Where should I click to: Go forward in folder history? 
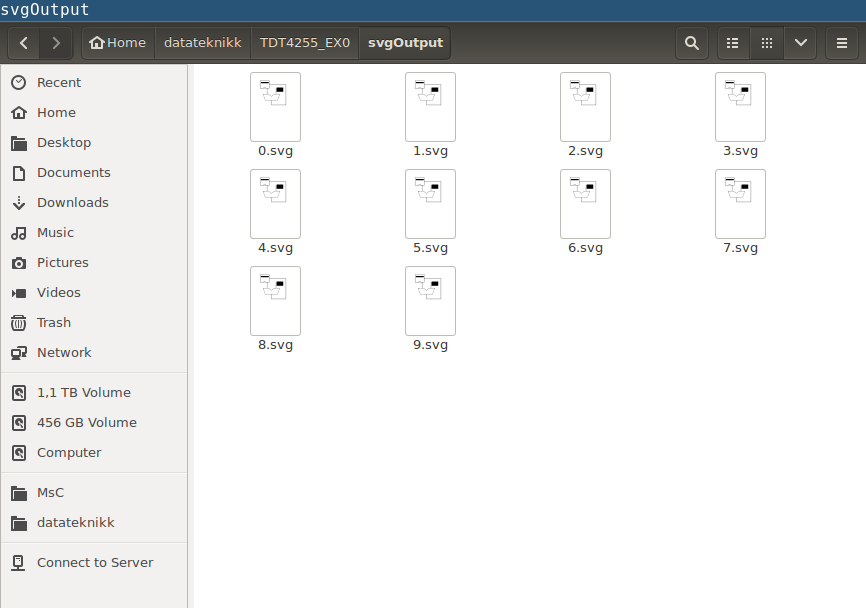click(56, 43)
